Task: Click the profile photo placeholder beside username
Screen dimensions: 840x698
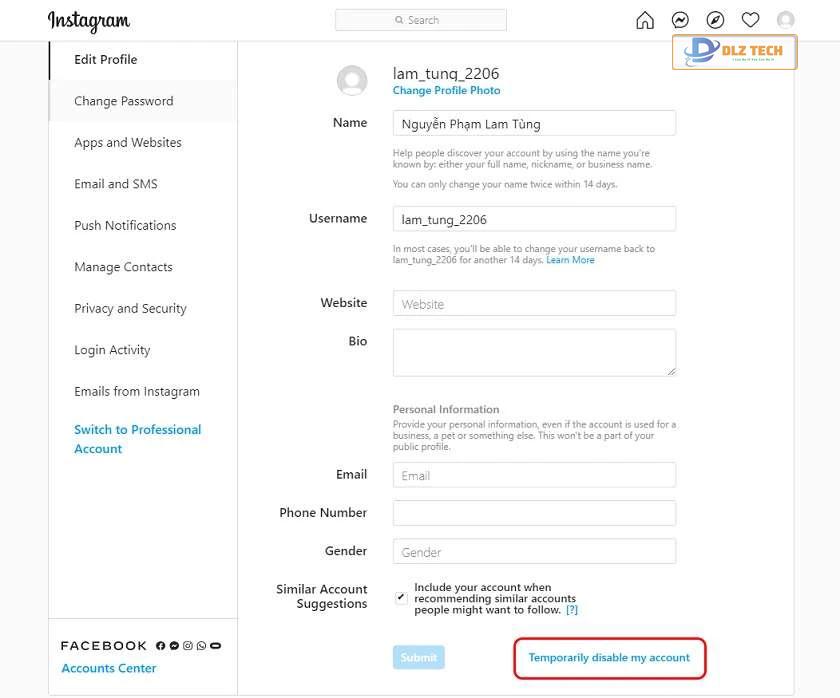Action: click(x=352, y=81)
